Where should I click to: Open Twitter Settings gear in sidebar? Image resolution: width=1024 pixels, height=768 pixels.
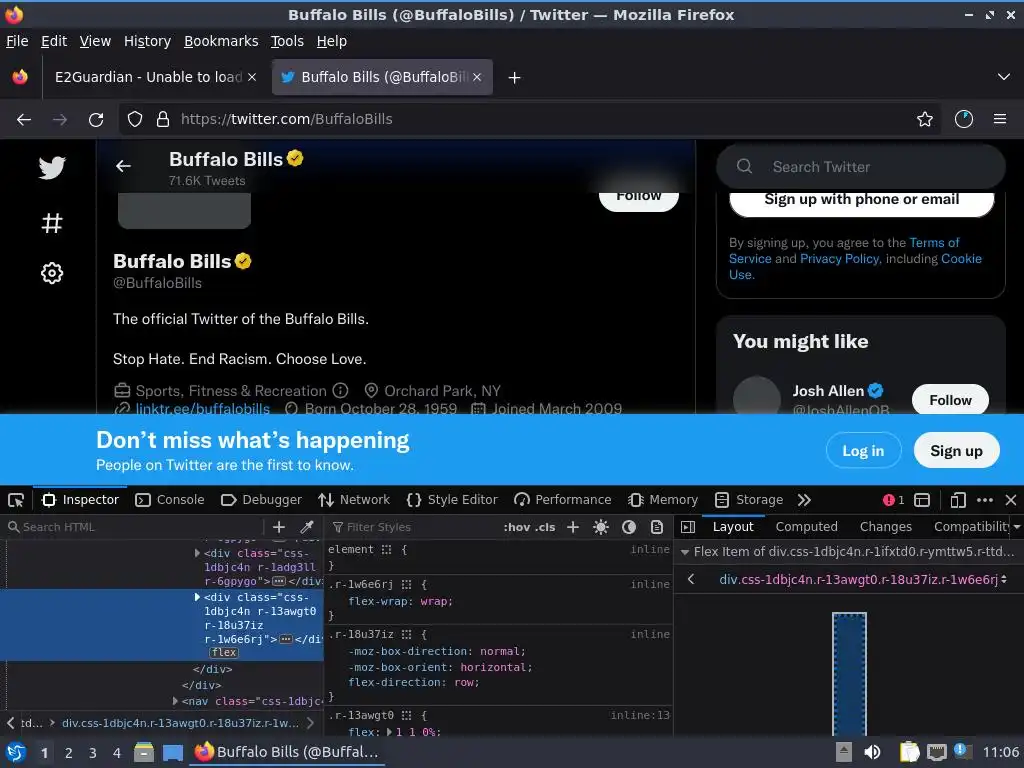(x=52, y=273)
